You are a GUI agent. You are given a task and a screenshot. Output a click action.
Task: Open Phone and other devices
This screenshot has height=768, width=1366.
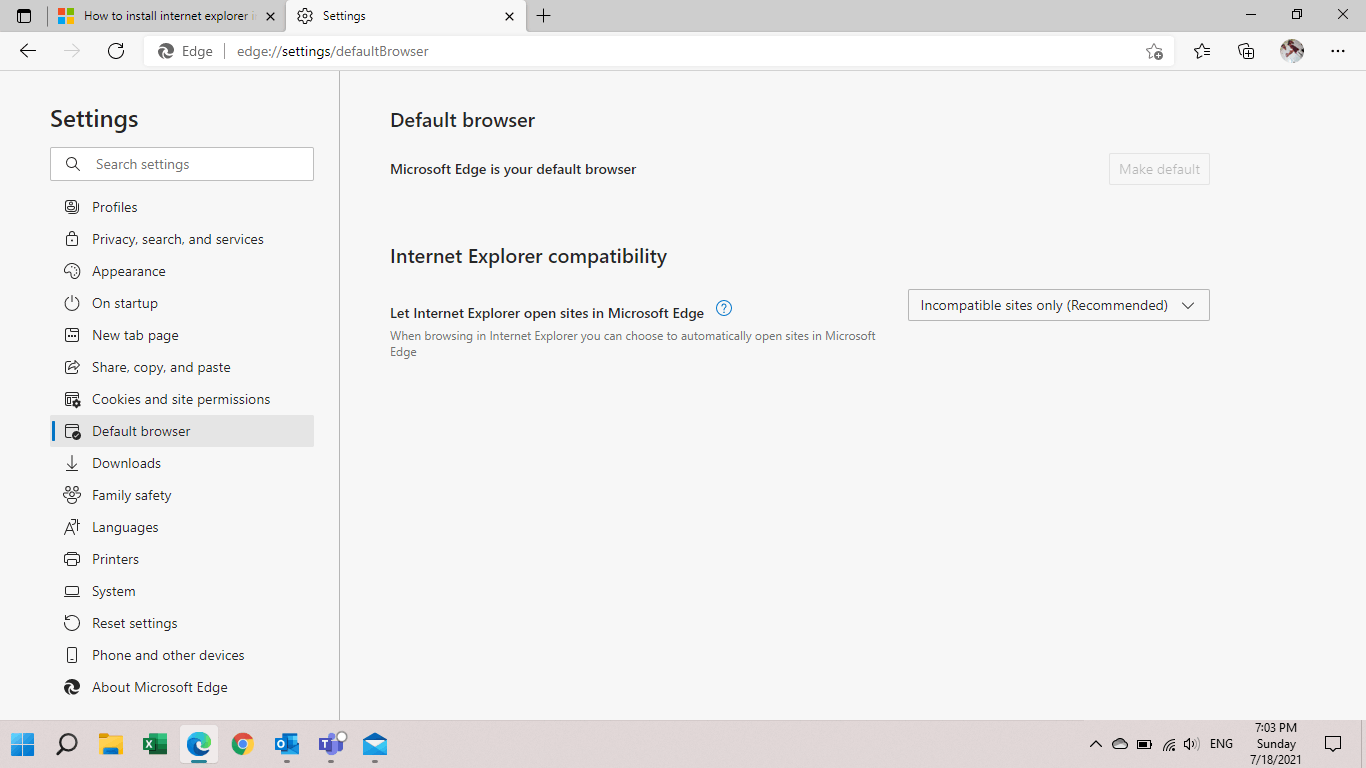(182, 655)
